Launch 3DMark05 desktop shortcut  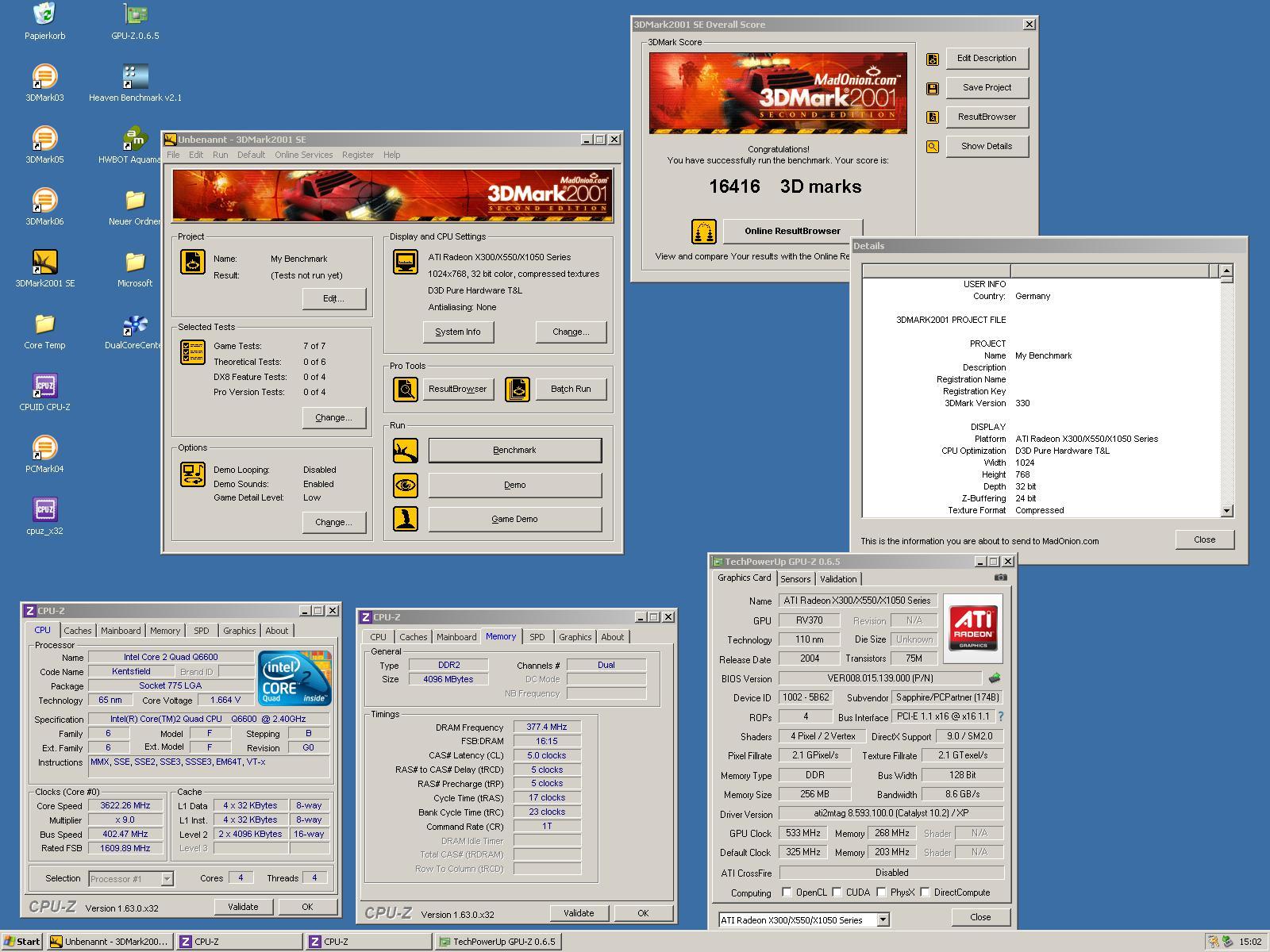[x=45, y=137]
